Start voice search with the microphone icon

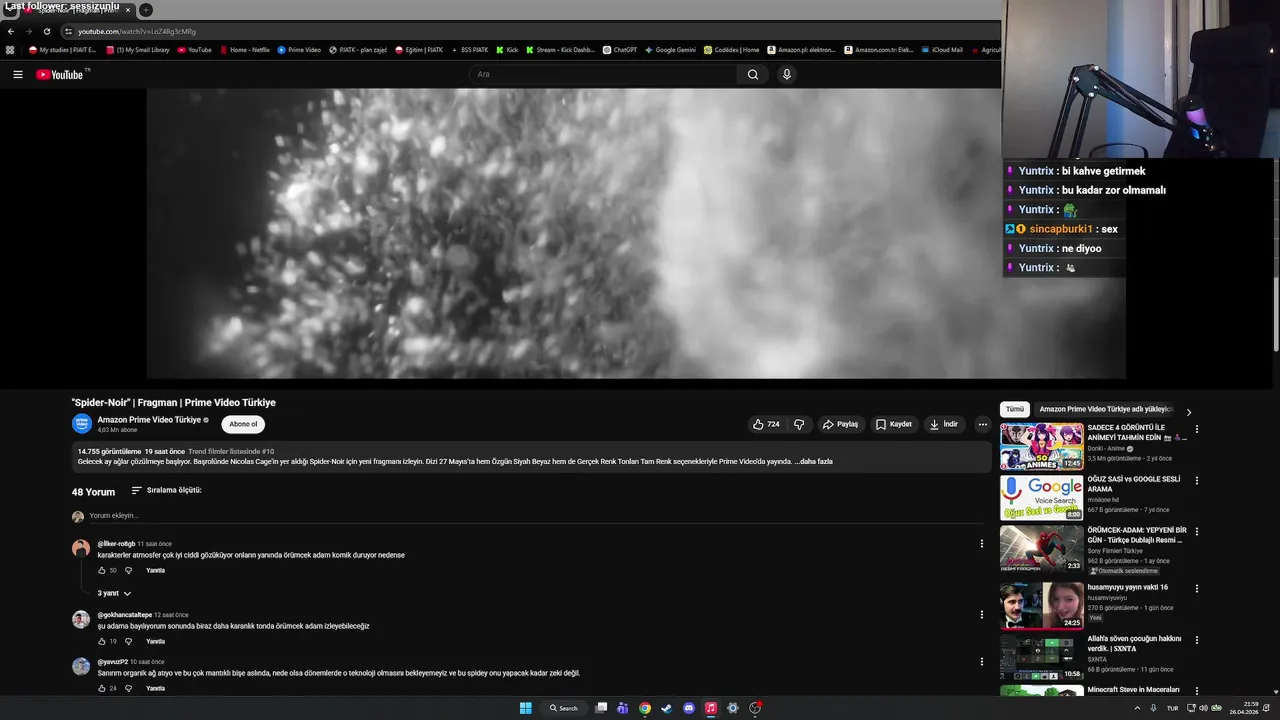(787, 74)
